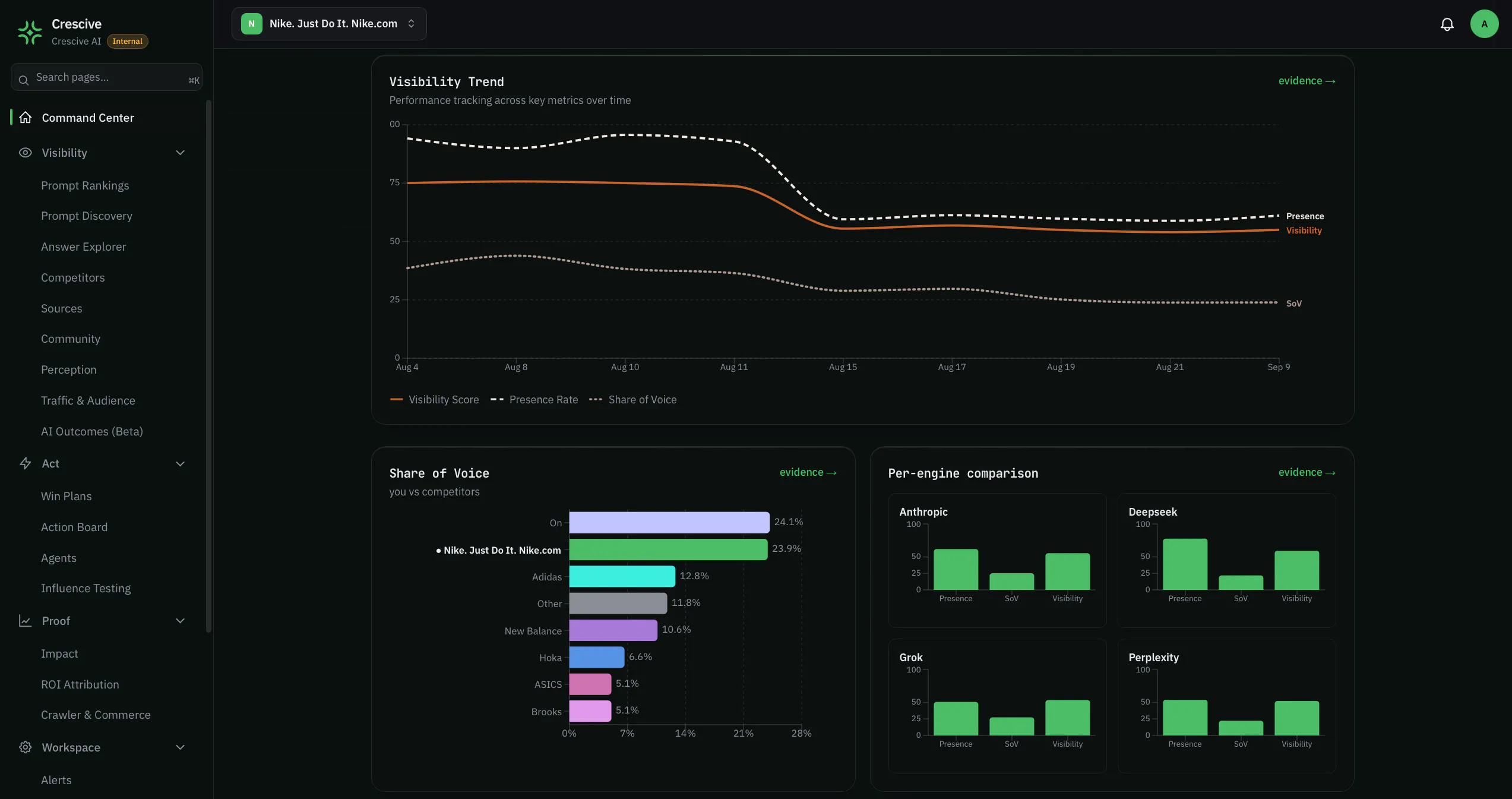1512x799 pixels.
Task: Click the green N brand badge
Action: point(252,24)
